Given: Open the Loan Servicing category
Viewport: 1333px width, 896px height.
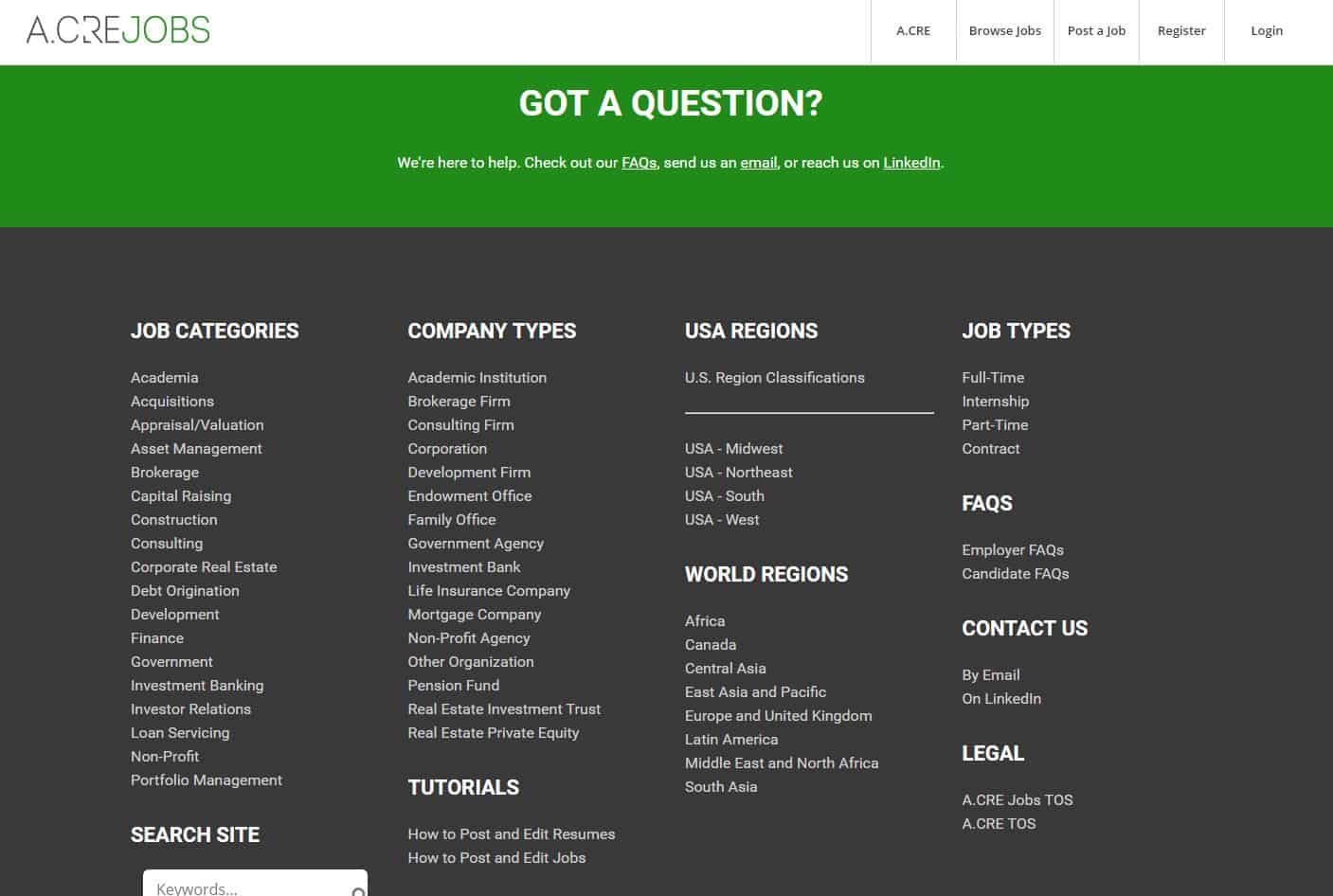Looking at the screenshot, I should tap(180, 733).
